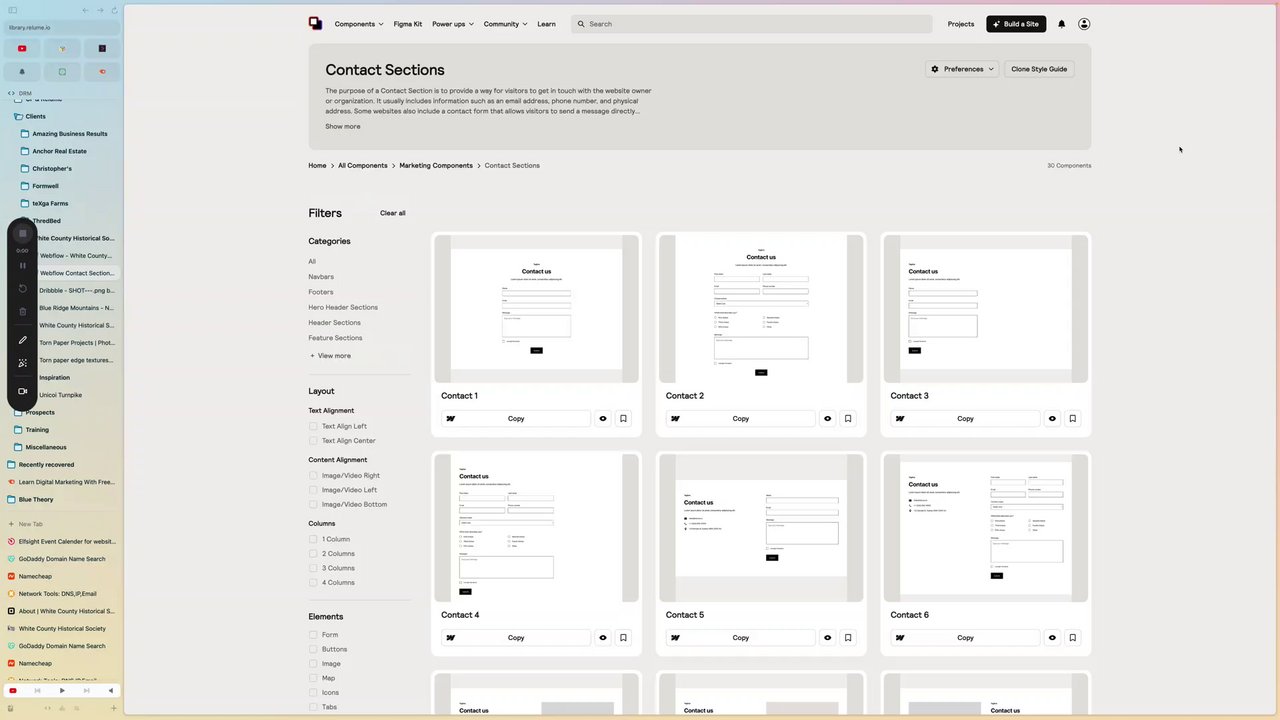The image size is (1280, 720).
Task: Toggle the recorder camera icon
Action: coord(23,391)
